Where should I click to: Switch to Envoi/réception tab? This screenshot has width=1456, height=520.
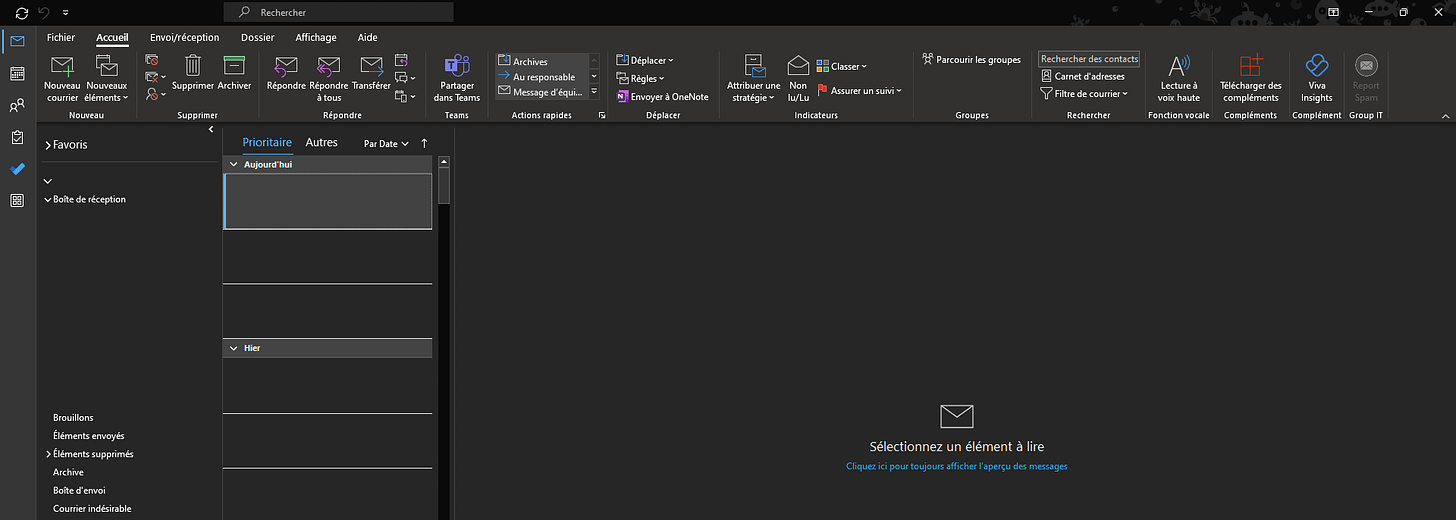point(185,38)
